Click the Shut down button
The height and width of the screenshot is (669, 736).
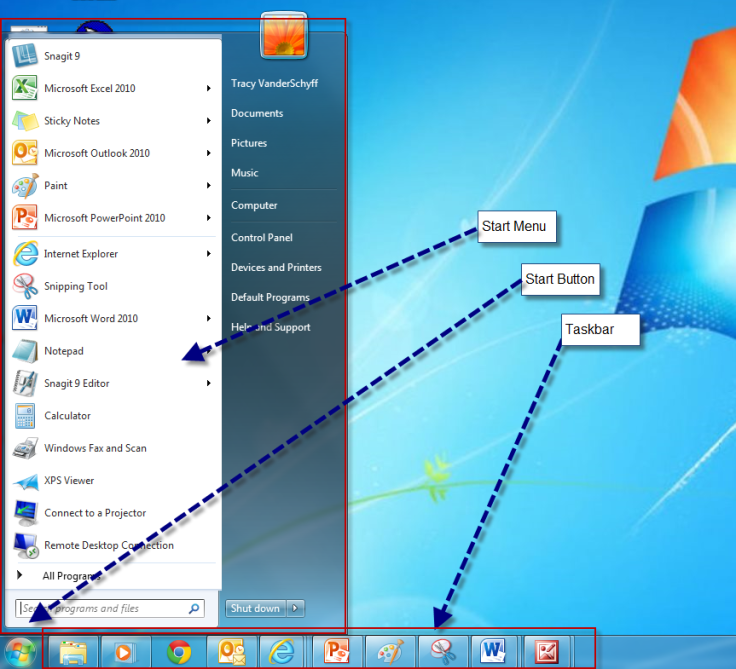[256, 608]
